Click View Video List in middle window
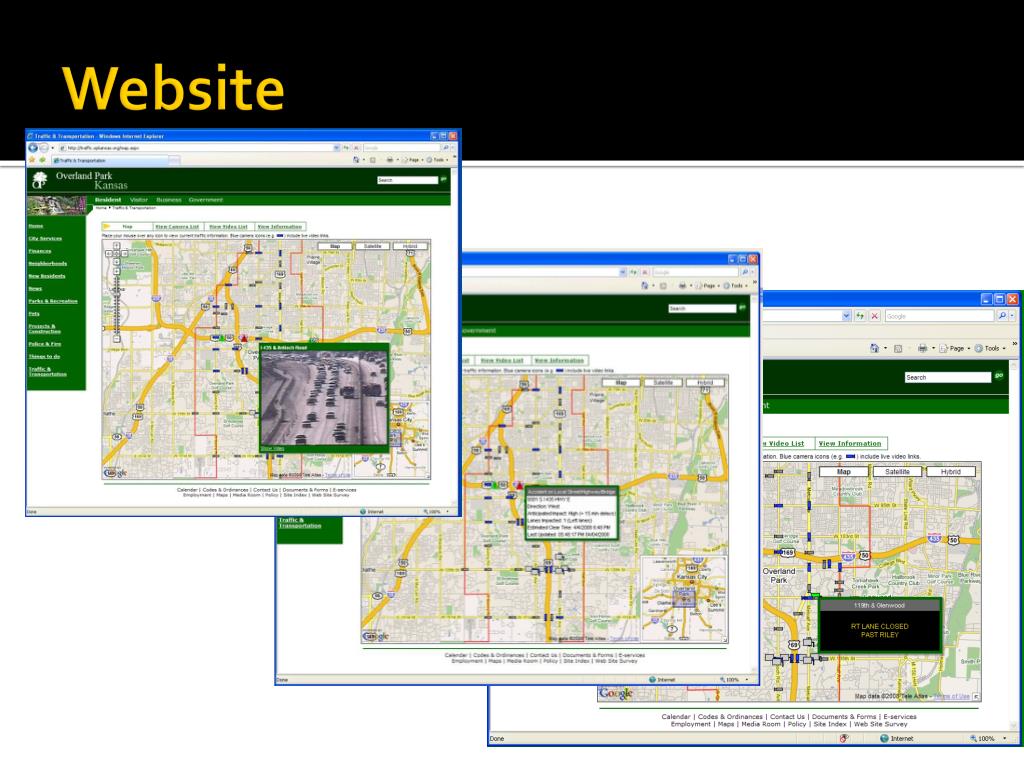Screen dimensions: 1024x768 click(502, 360)
